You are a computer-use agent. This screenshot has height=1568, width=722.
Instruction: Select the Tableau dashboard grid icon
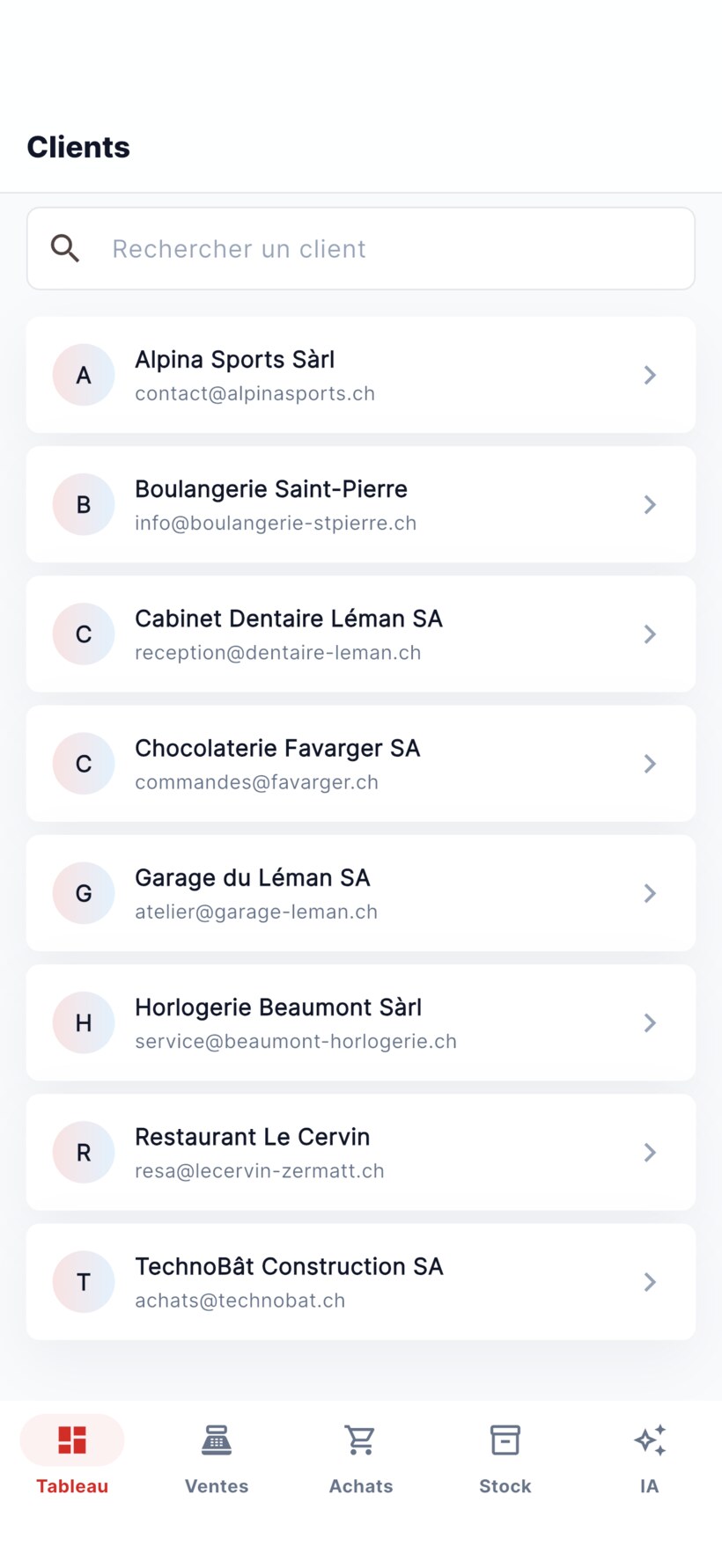point(72,1440)
